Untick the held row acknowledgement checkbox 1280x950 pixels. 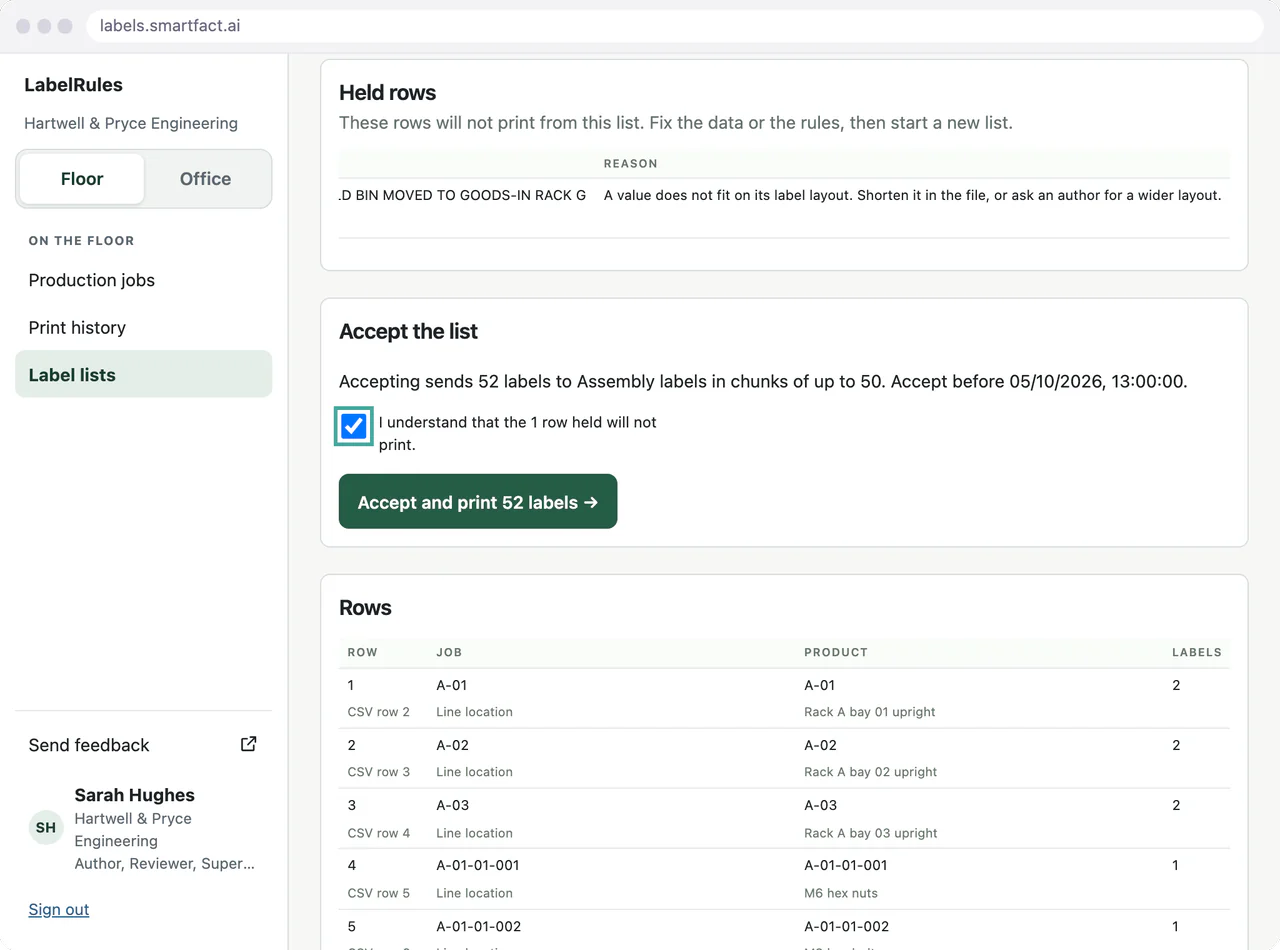coord(353,427)
